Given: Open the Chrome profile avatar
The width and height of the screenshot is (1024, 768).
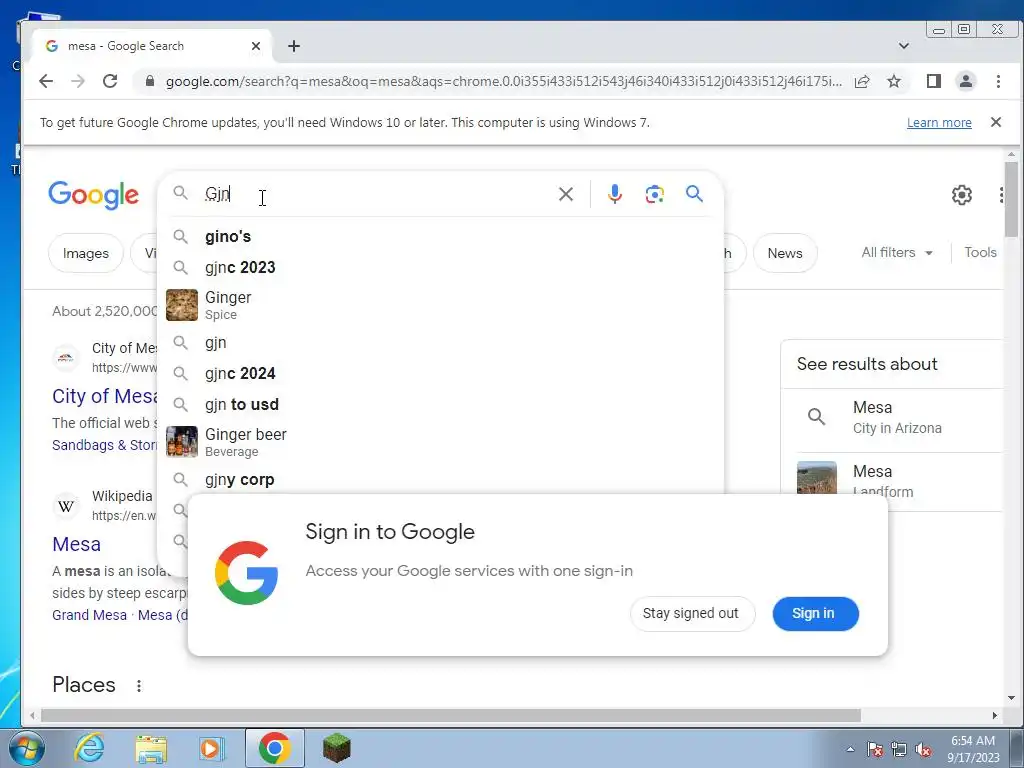Looking at the screenshot, I should [x=965, y=81].
